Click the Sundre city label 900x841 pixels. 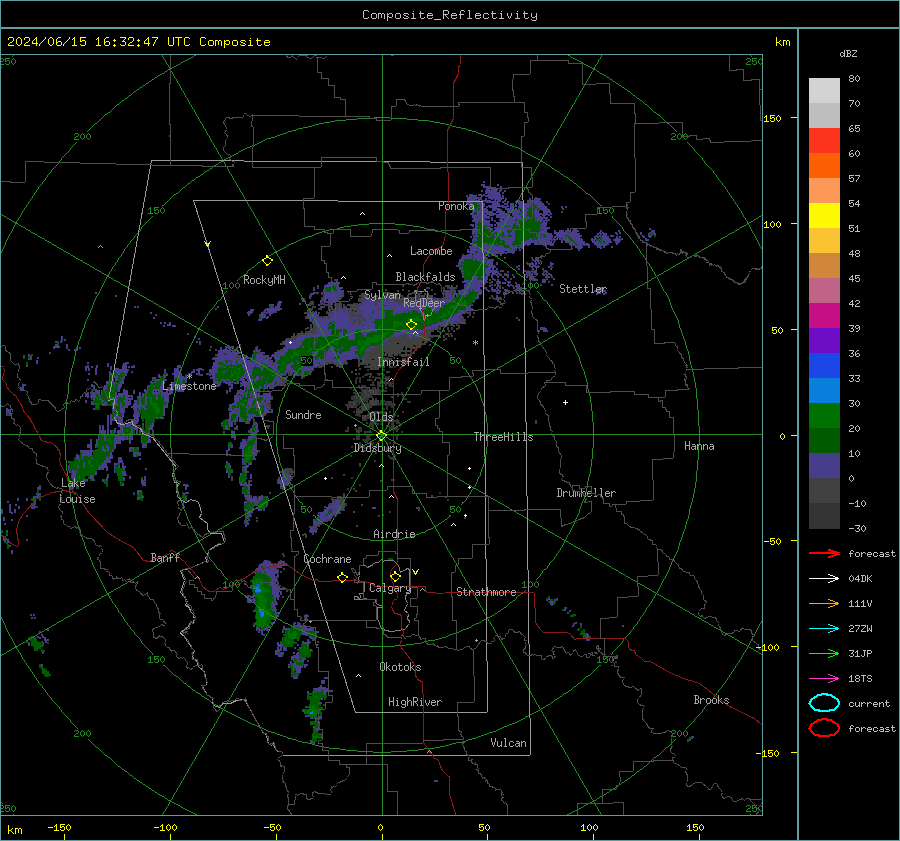coord(303,414)
